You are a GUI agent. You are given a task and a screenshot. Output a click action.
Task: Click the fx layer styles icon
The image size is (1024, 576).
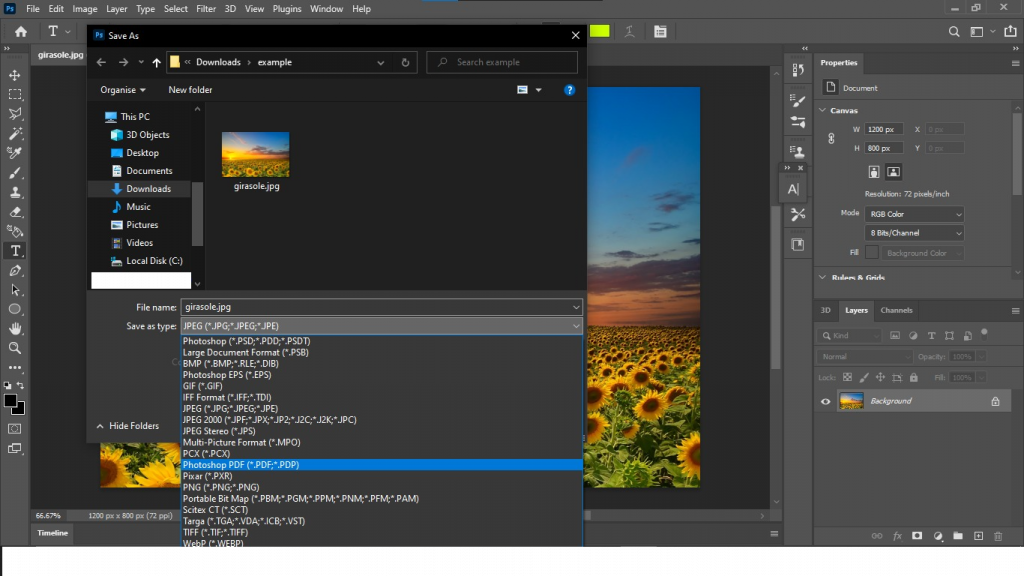pyautogui.click(x=898, y=536)
